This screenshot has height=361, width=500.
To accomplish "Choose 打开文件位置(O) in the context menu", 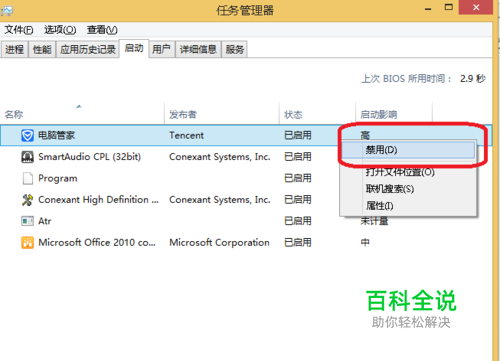I will click(x=408, y=172).
